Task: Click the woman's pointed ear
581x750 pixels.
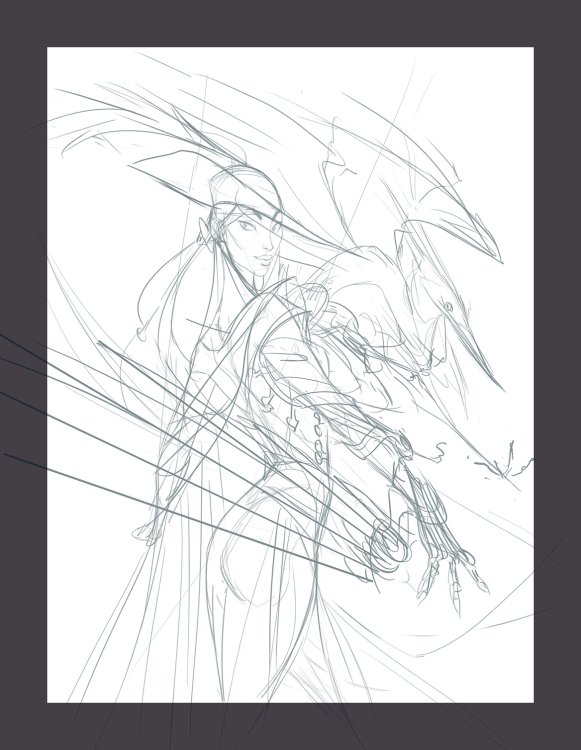Action: [206, 233]
